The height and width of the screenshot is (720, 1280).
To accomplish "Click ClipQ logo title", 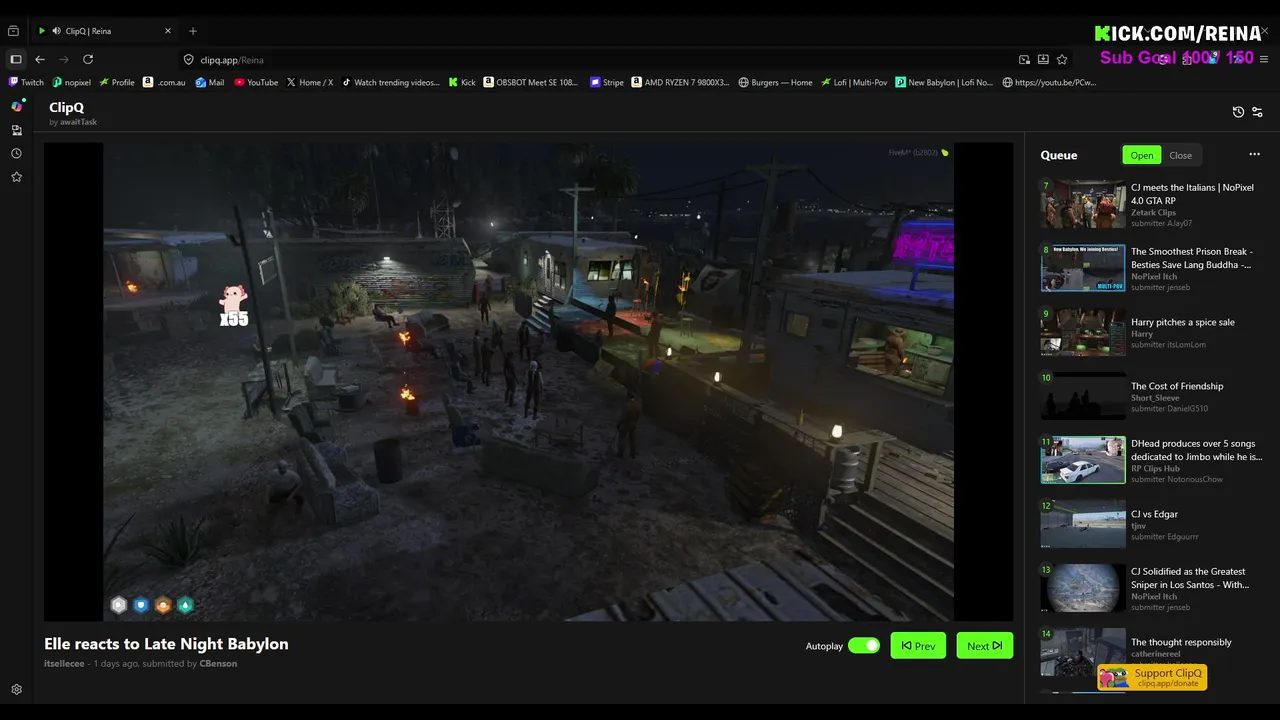I will (x=66, y=107).
